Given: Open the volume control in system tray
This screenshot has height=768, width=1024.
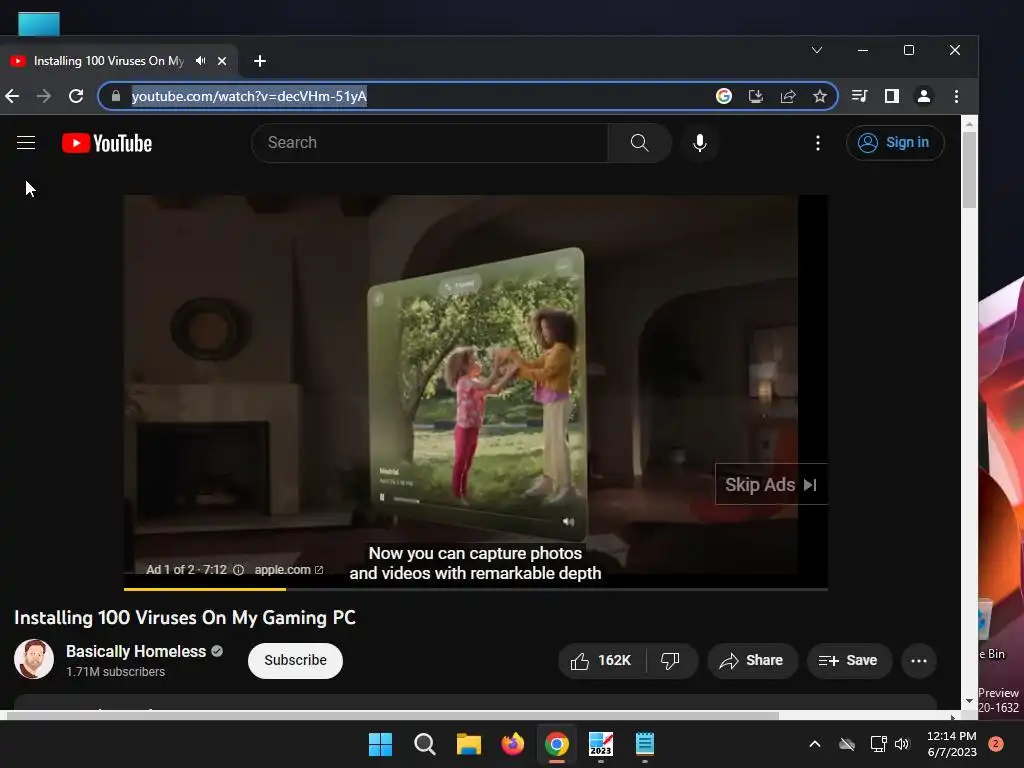Looking at the screenshot, I should pyautogui.click(x=902, y=744).
